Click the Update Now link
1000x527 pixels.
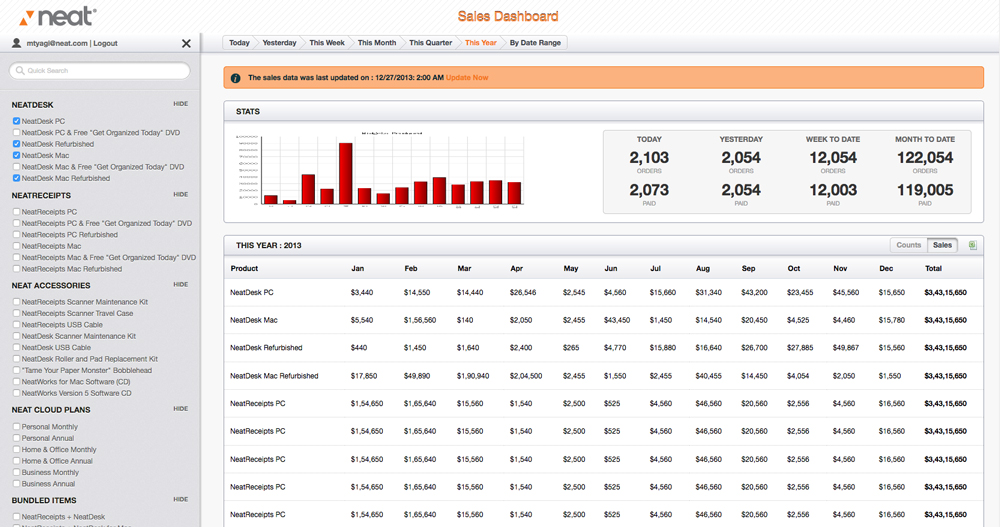pyautogui.click(x=467, y=78)
